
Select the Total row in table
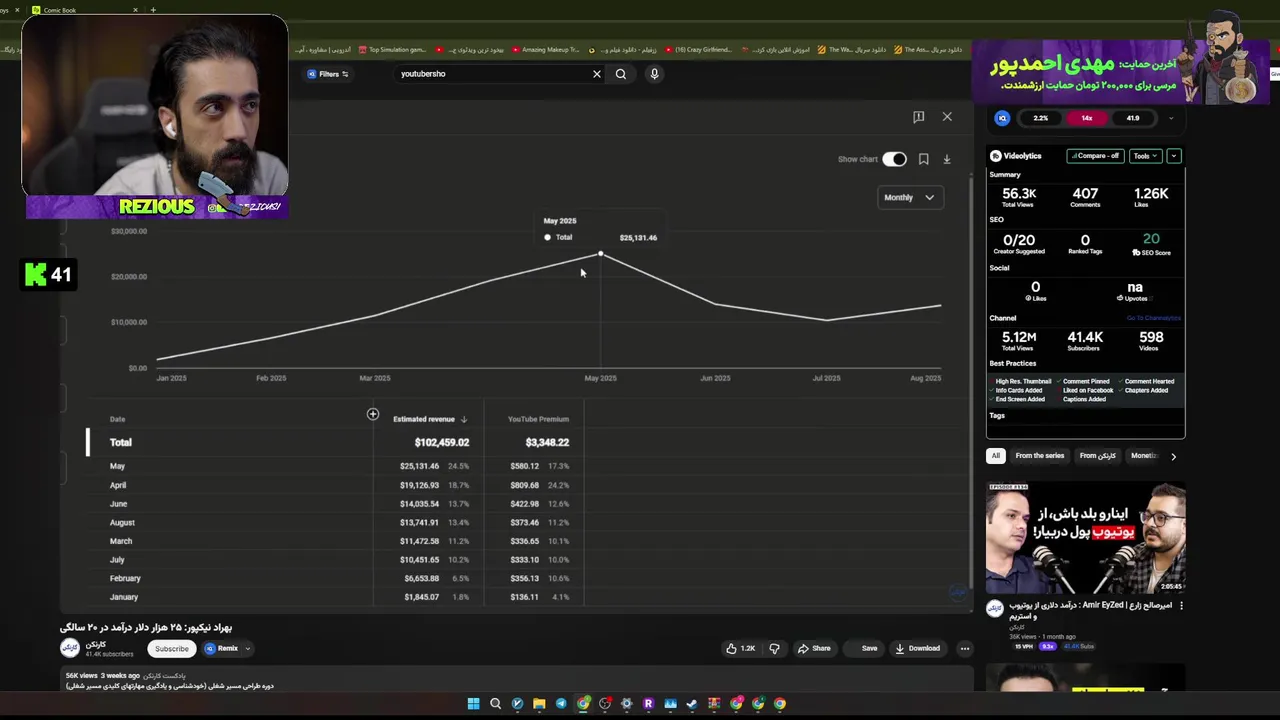coord(335,442)
